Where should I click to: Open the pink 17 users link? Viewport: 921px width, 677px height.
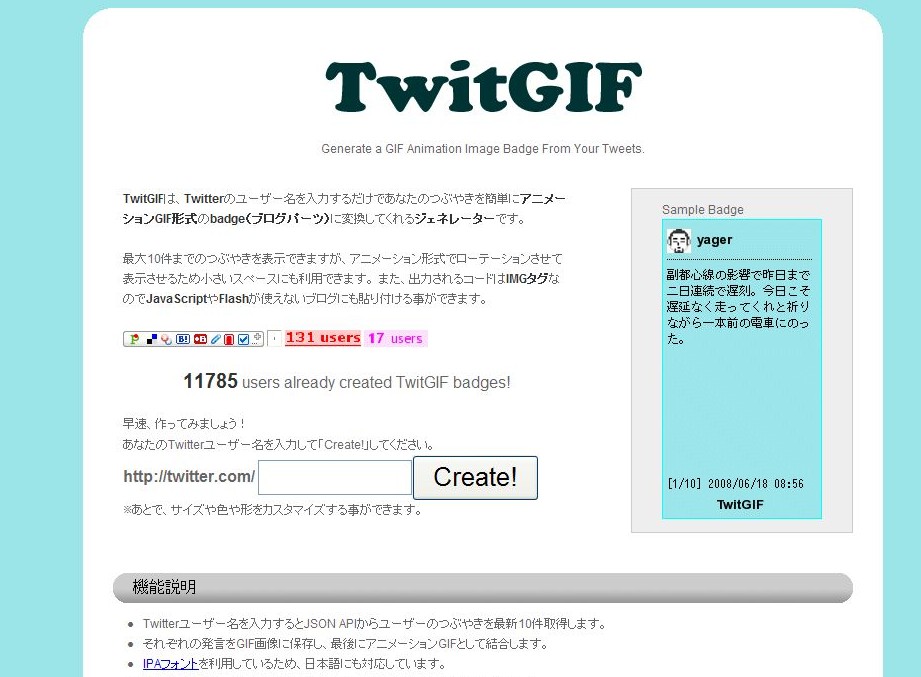pyautogui.click(x=395, y=338)
